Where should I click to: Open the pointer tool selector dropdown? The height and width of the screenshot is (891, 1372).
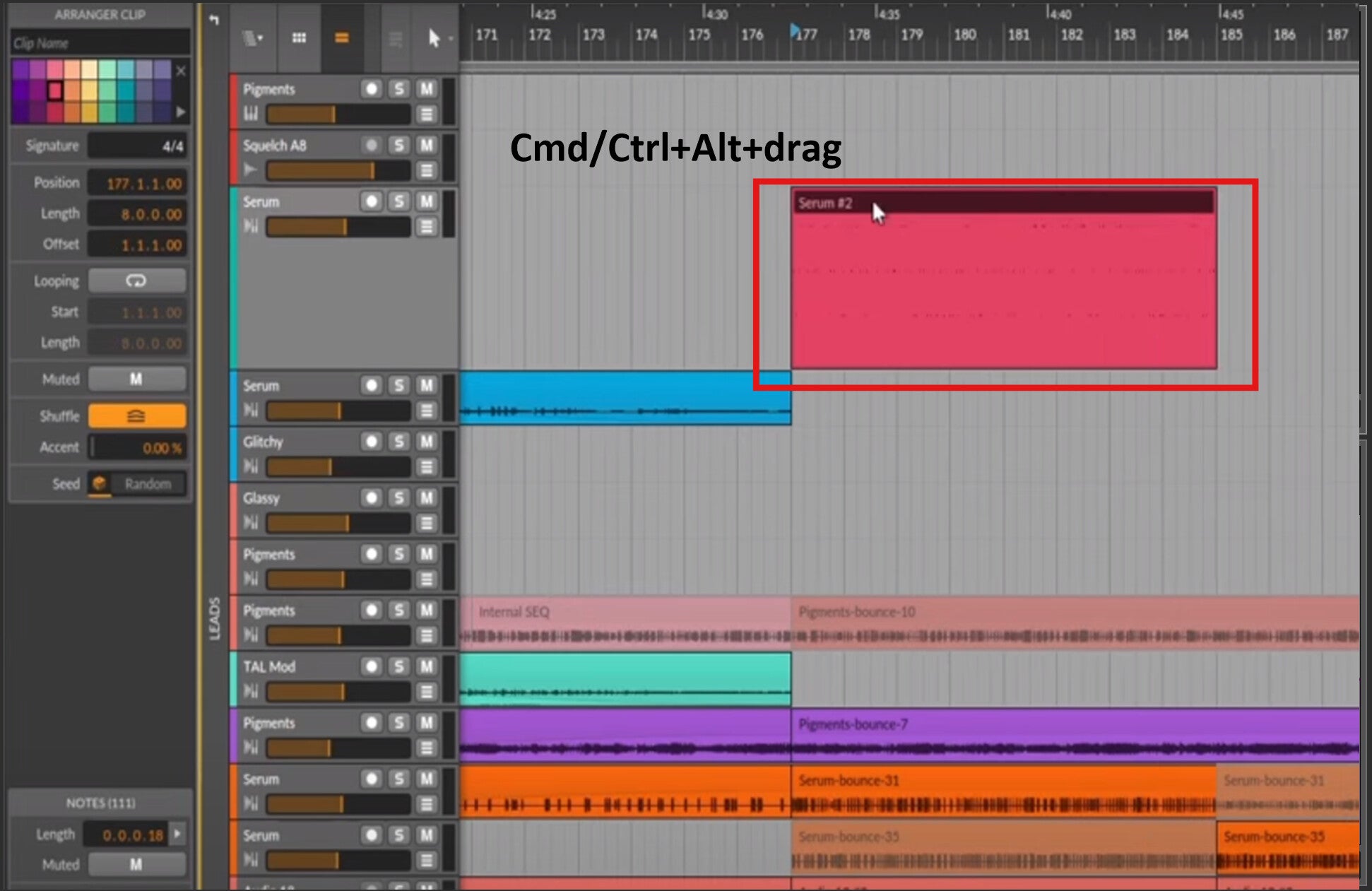(x=437, y=38)
